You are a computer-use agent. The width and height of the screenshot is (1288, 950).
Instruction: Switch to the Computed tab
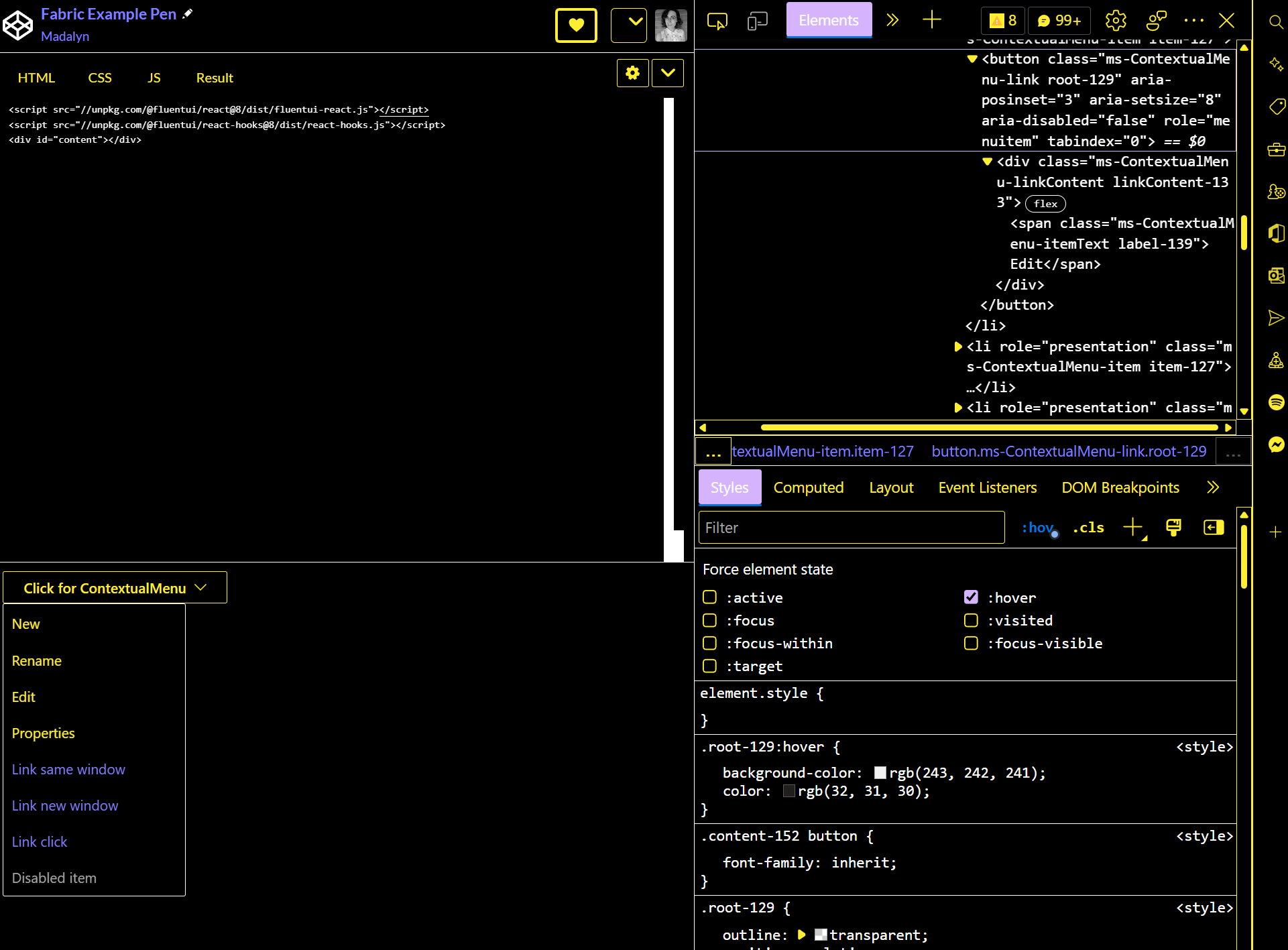point(808,487)
